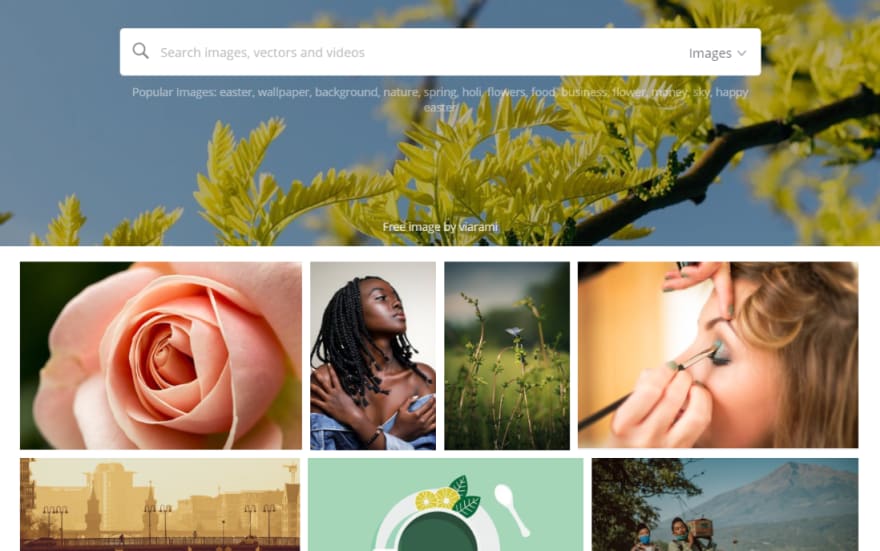
Task: Click the chevron next to Images
Action: [x=741, y=53]
